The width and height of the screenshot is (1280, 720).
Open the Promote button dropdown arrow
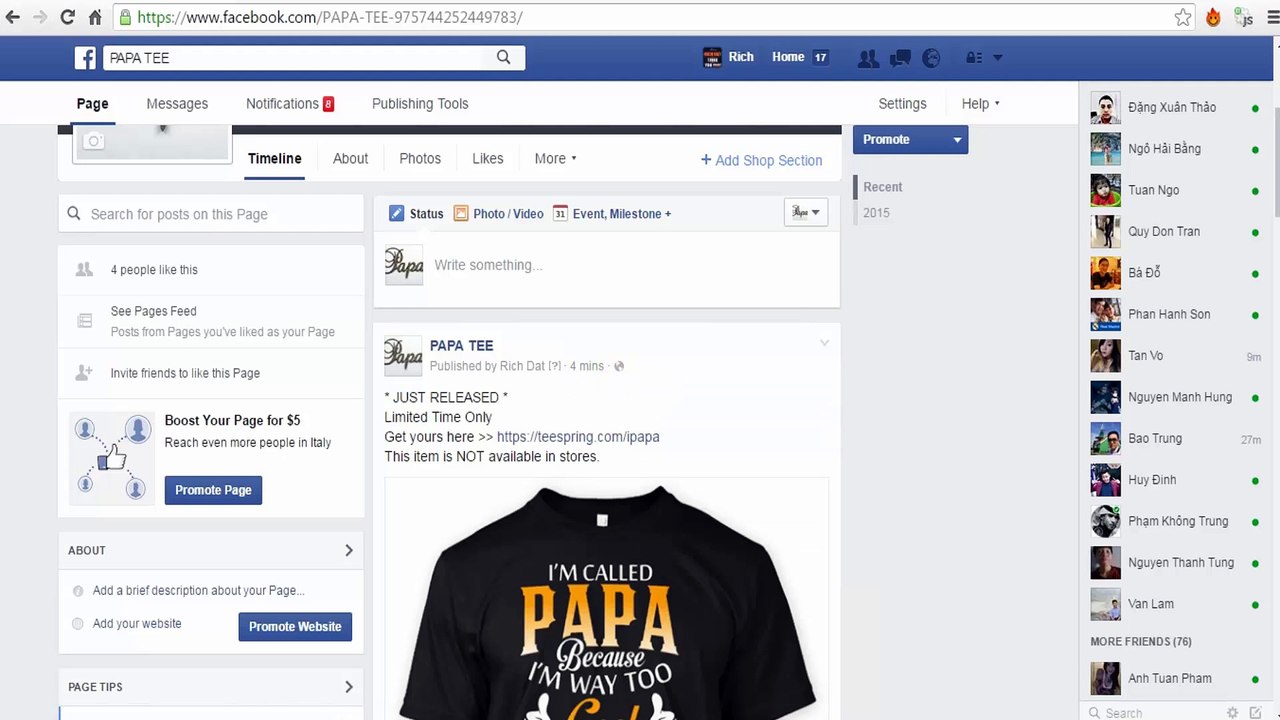point(957,140)
